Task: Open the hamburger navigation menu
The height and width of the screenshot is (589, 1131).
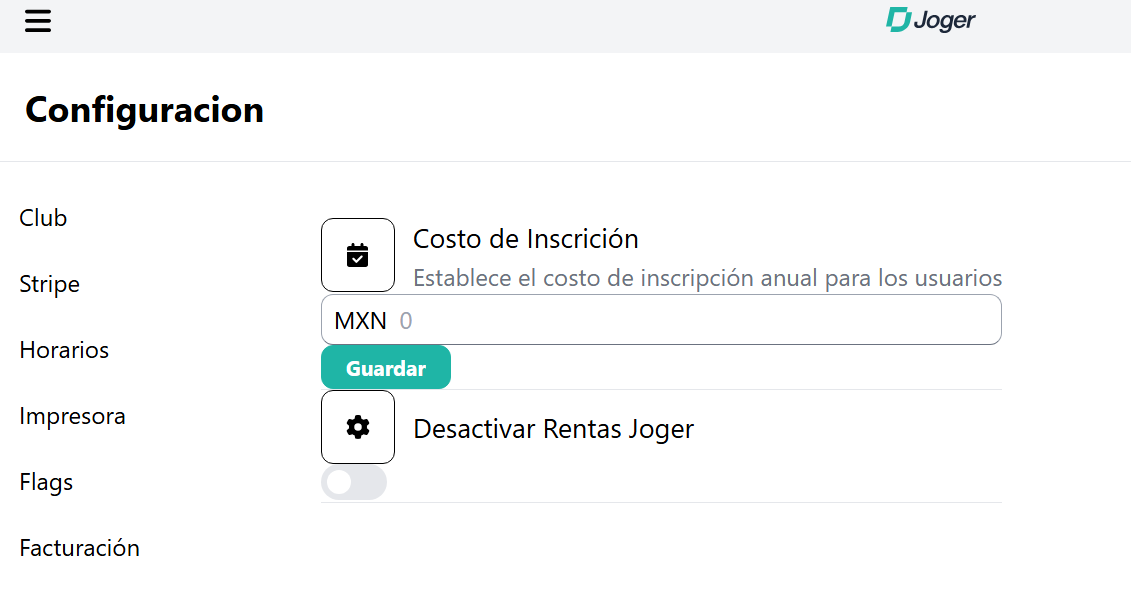Action: pos(38,21)
